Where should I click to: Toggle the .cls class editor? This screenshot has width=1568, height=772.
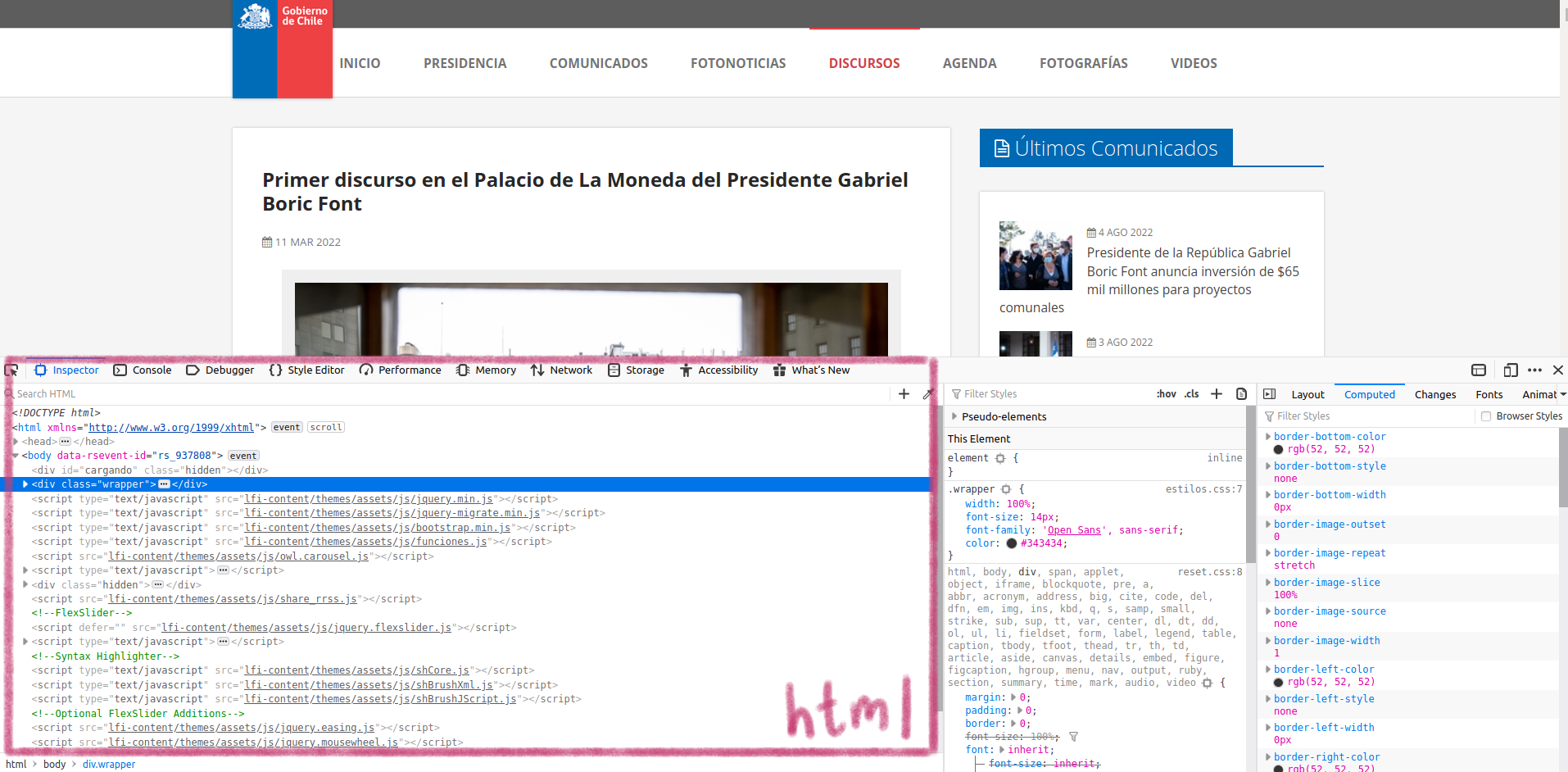(1190, 394)
